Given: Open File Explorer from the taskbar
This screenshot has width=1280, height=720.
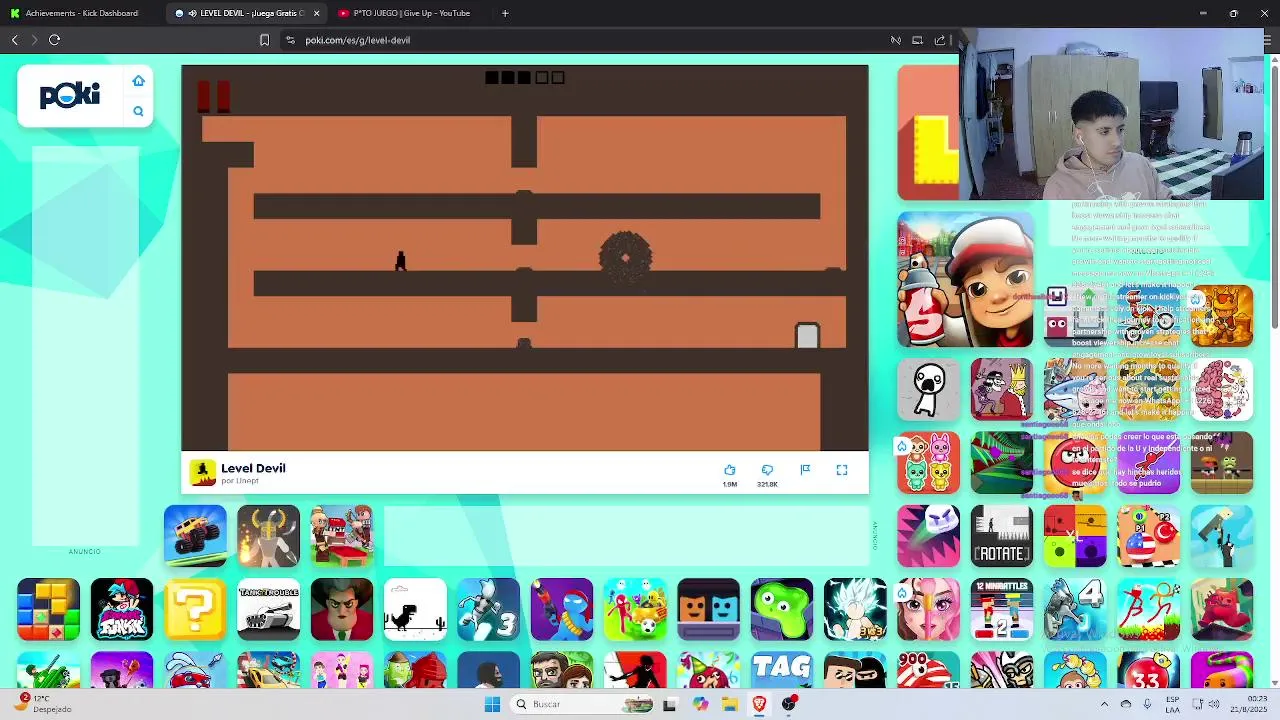Looking at the screenshot, I should click(x=730, y=704).
